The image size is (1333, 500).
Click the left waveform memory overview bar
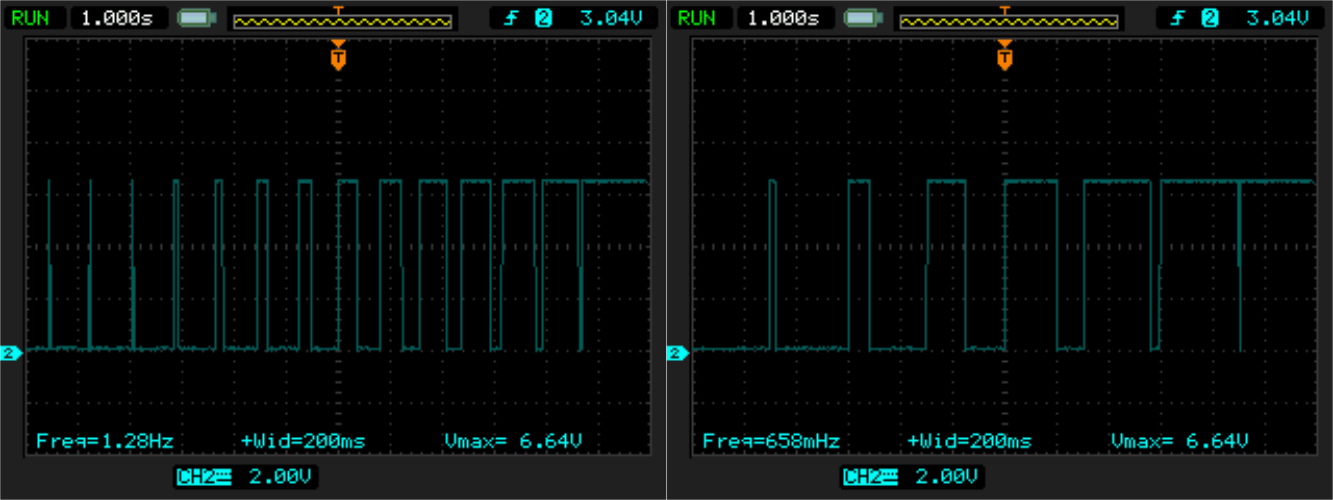click(x=341, y=20)
